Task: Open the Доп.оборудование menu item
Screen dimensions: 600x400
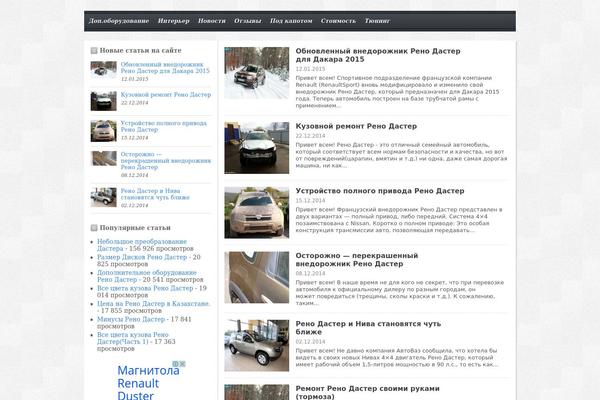Action: coord(119,21)
